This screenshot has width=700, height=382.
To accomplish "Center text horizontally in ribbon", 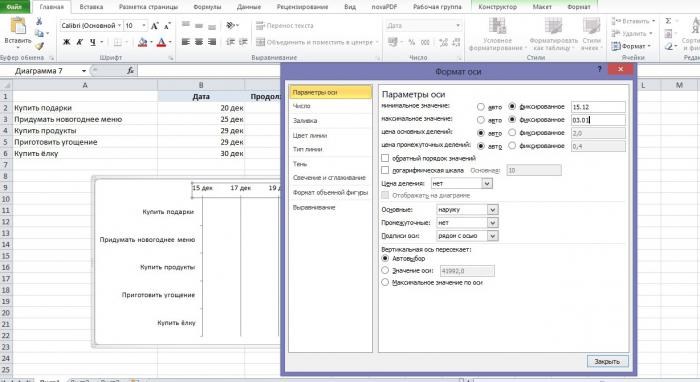I will pyautogui.click(x=199, y=42).
